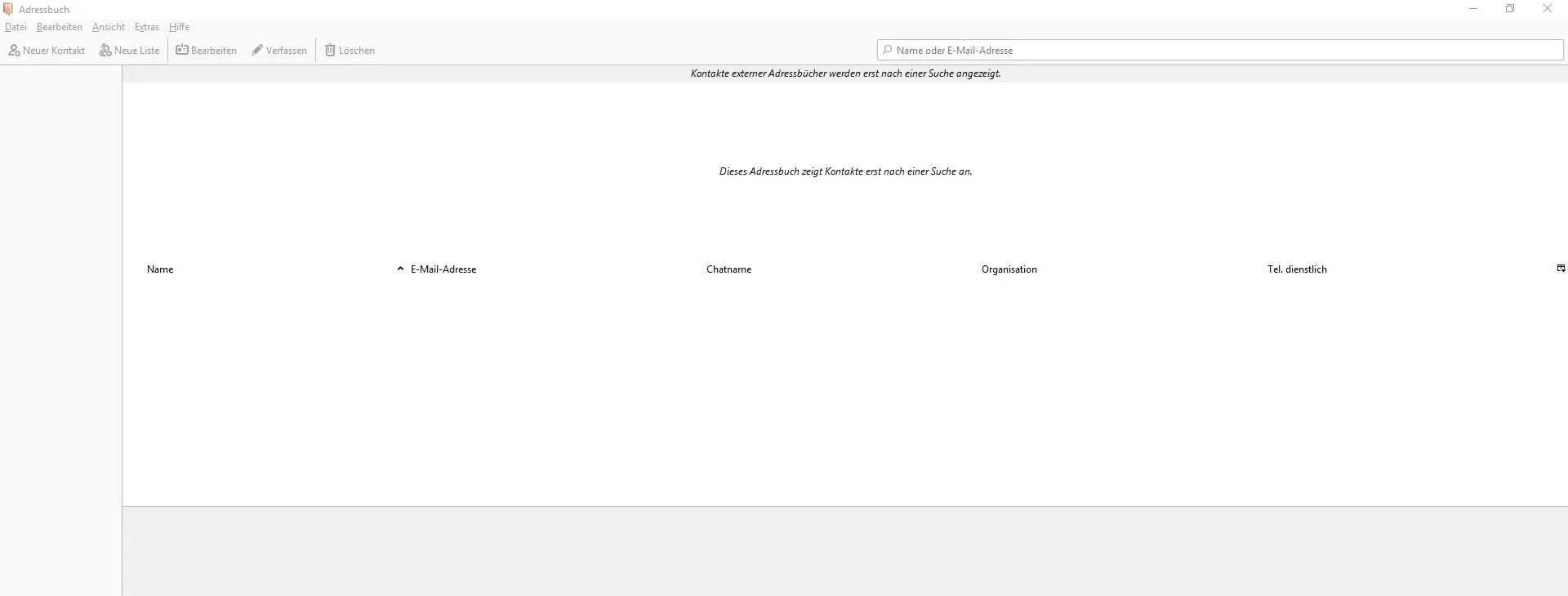Focus the Name oder E-Mail-Adresse search field
This screenshot has width=1568, height=596.
coord(1220,51)
